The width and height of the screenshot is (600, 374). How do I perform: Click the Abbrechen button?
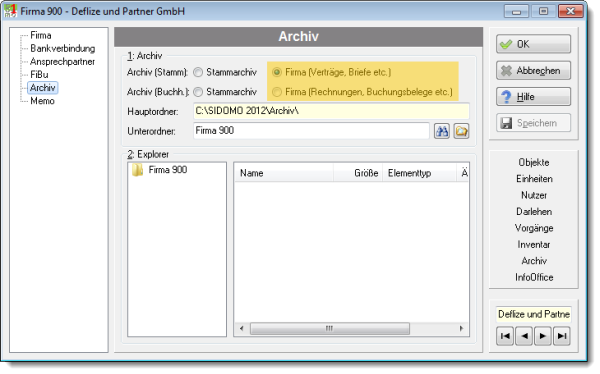(533, 70)
